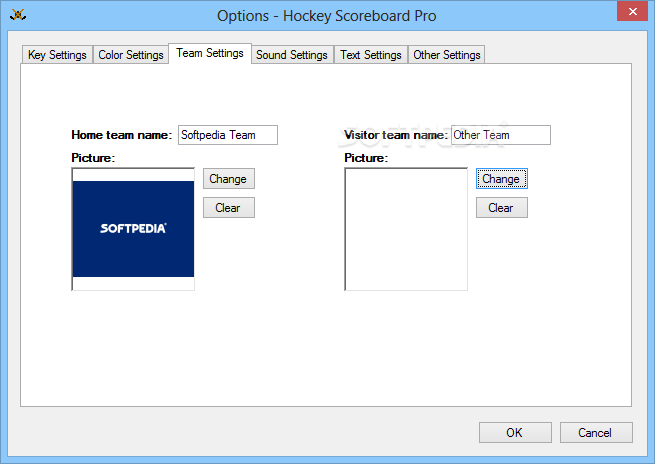Open the Color Settings tab
Viewport: 655px width, 464px height.
(131, 55)
